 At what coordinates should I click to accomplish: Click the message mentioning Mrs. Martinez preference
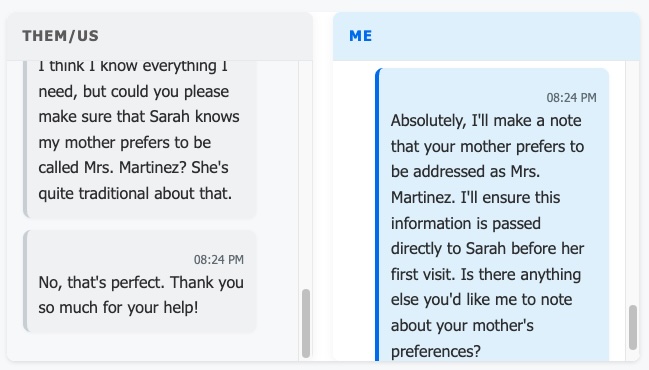pyautogui.click(x=140, y=139)
